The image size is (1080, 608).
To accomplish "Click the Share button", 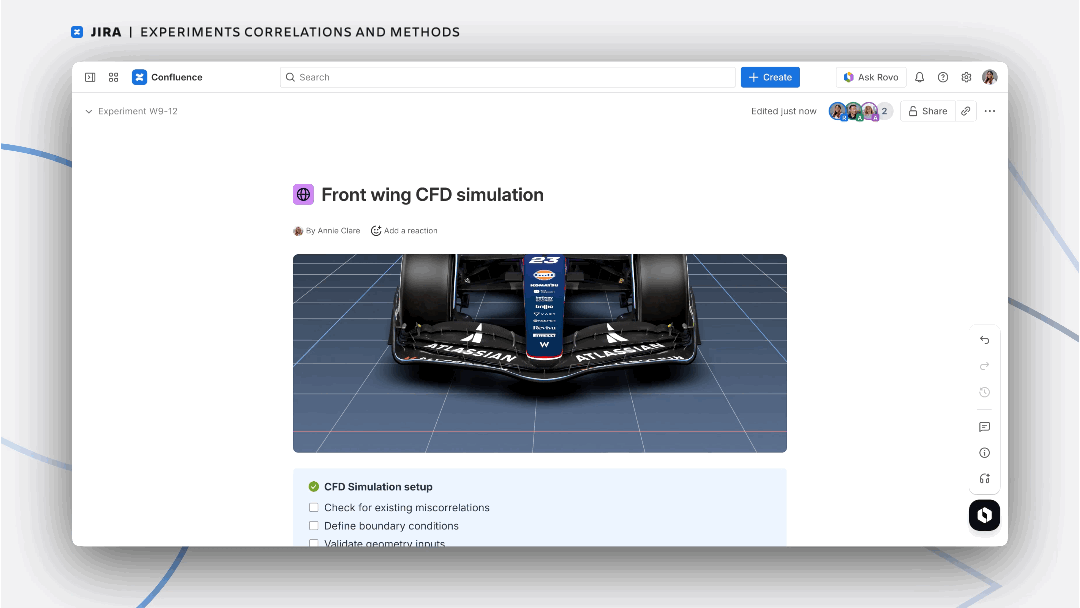I will (x=926, y=111).
